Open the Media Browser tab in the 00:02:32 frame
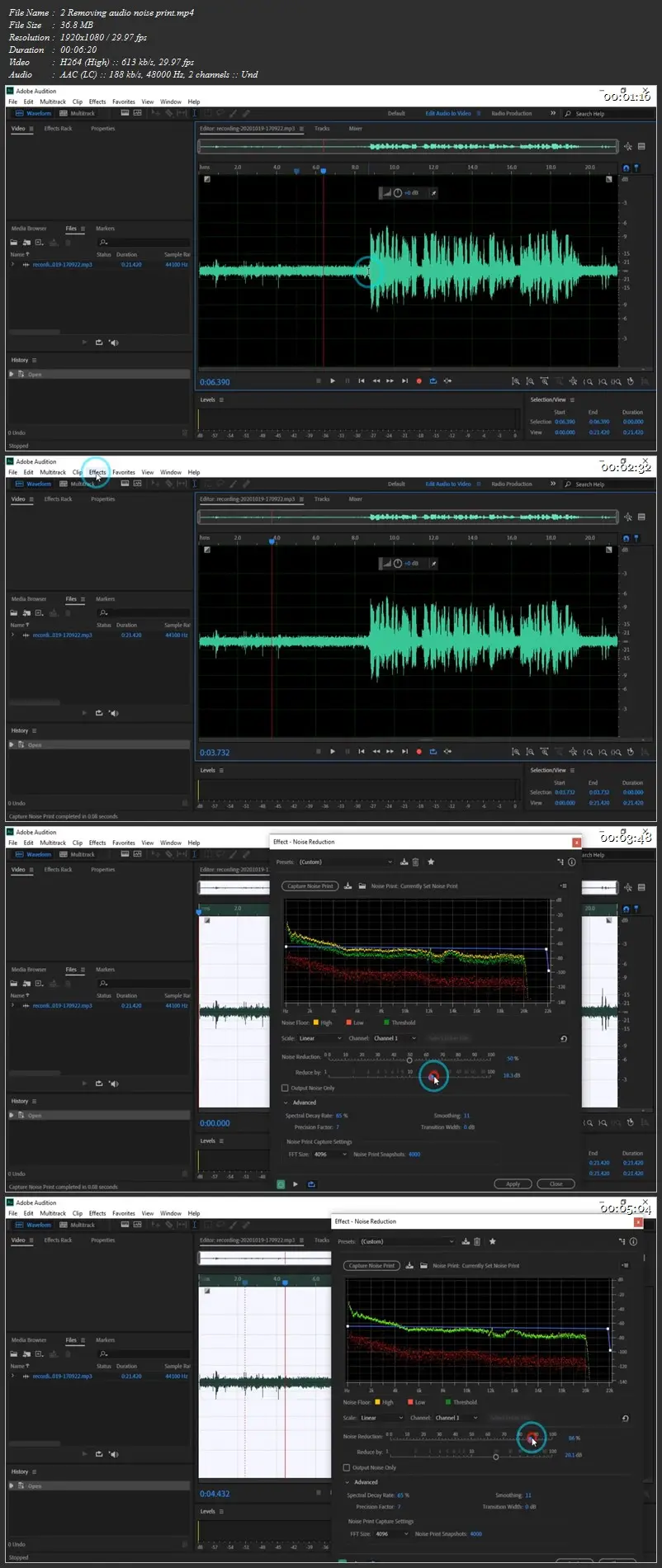Image resolution: width=662 pixels, height=1568 pixels. [29, 599]
